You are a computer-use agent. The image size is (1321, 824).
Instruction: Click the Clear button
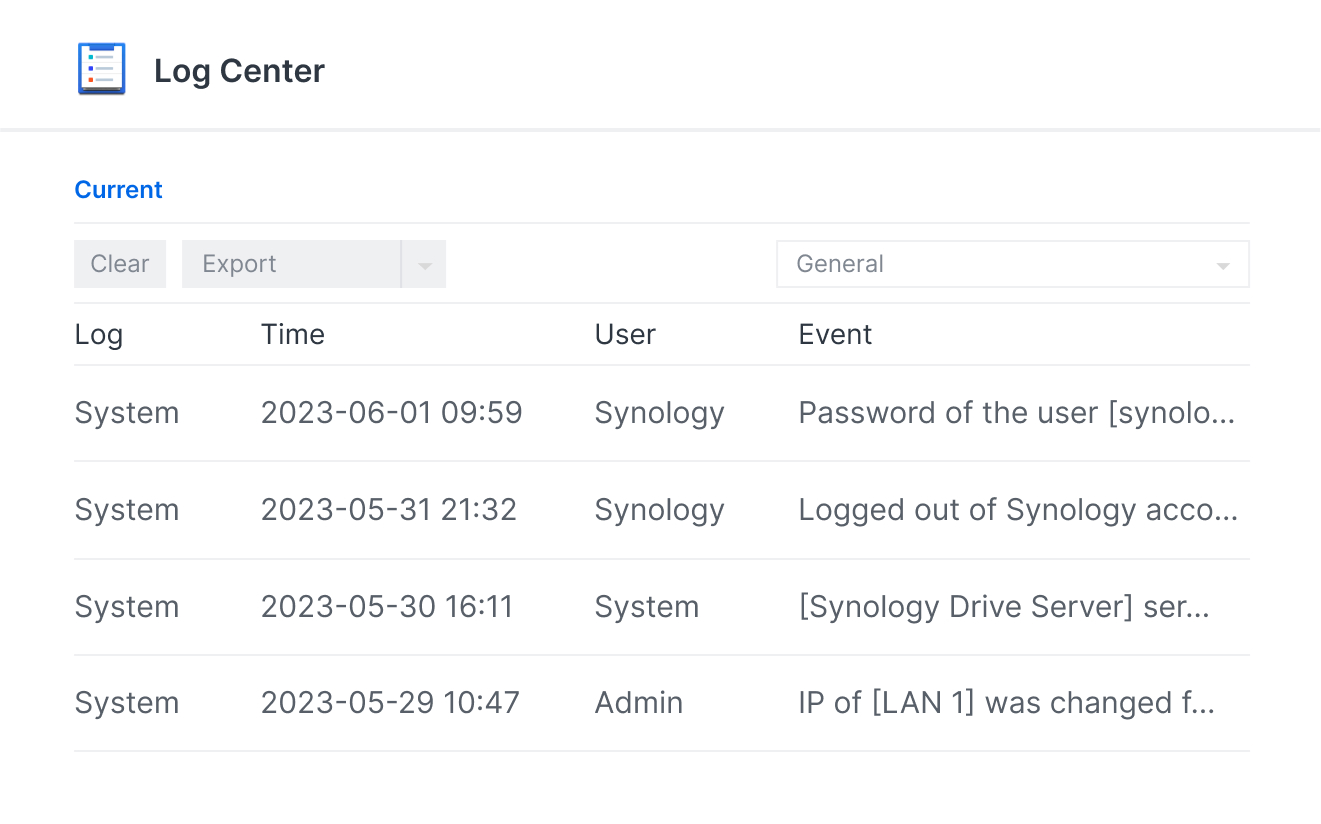(x=119, y=263)
